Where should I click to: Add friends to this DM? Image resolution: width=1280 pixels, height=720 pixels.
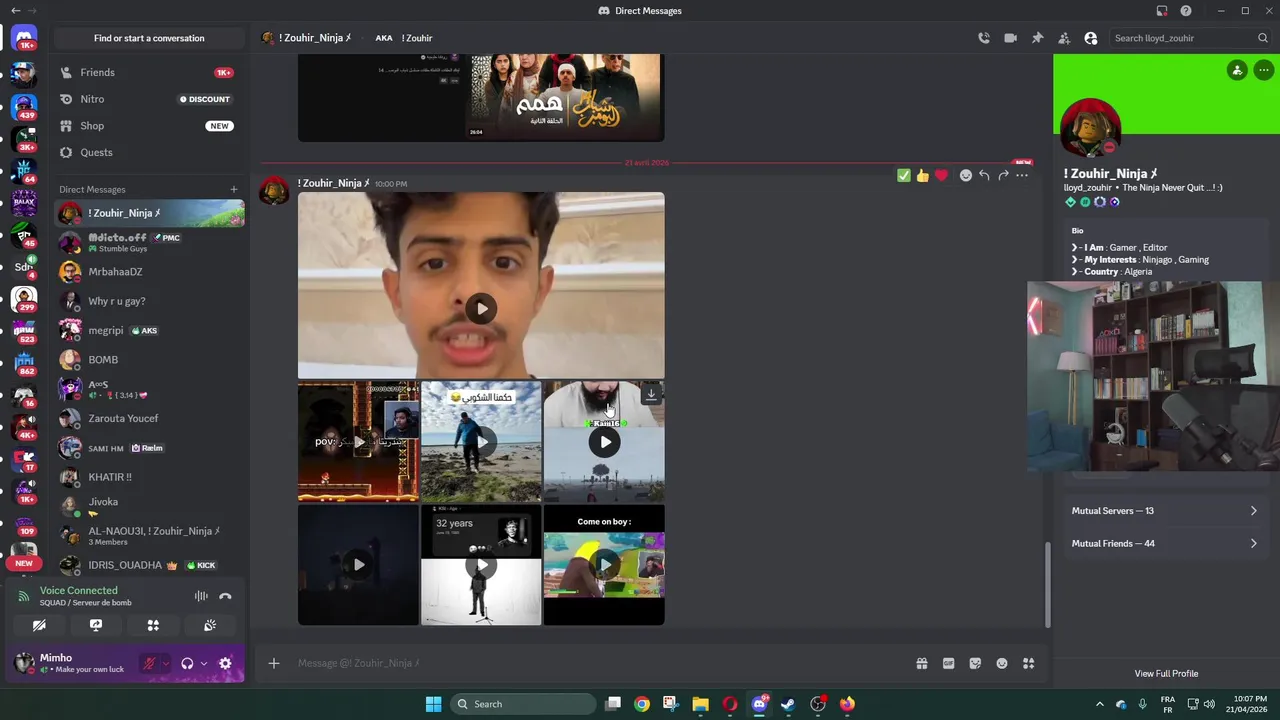click(1064, 38)
